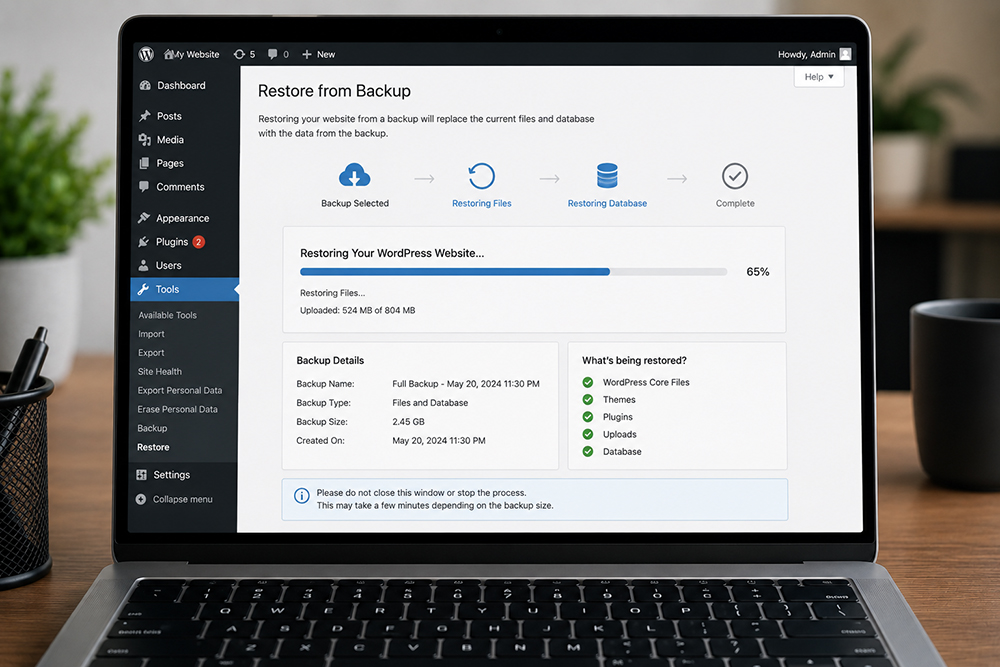Click the Comments bubble icon in sidebar

pos(144,187)
